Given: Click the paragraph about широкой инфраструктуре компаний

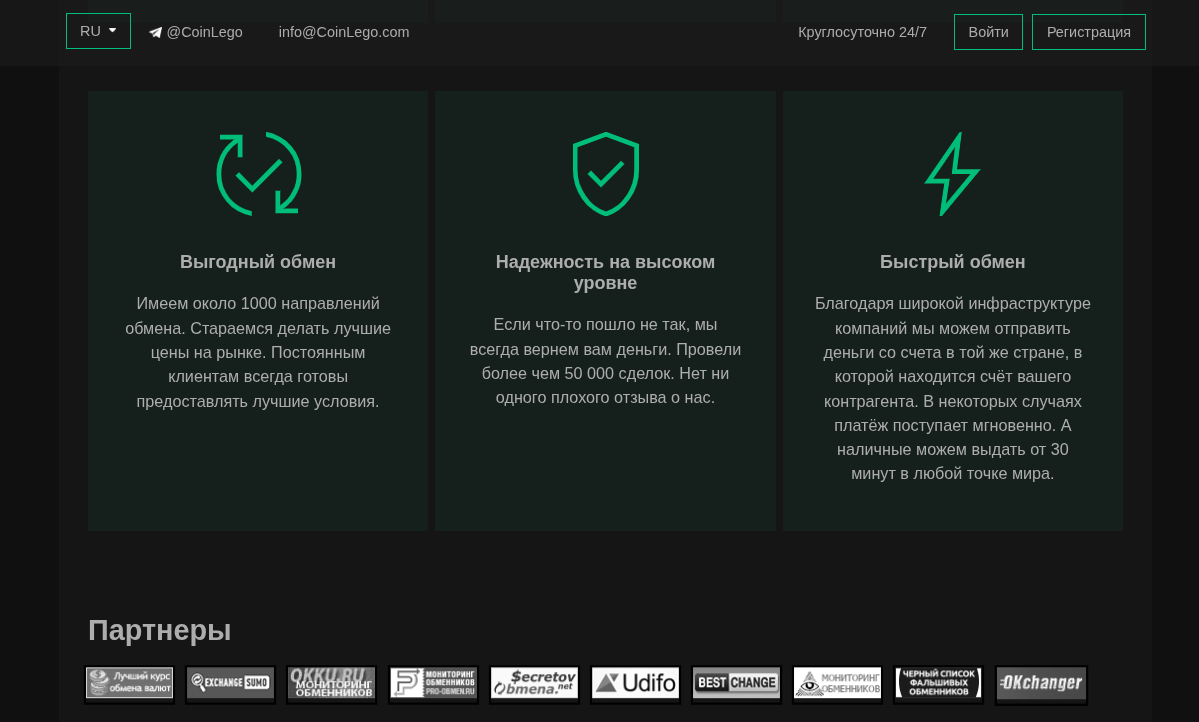Looking at the screenshot, I should pos(952,389).
